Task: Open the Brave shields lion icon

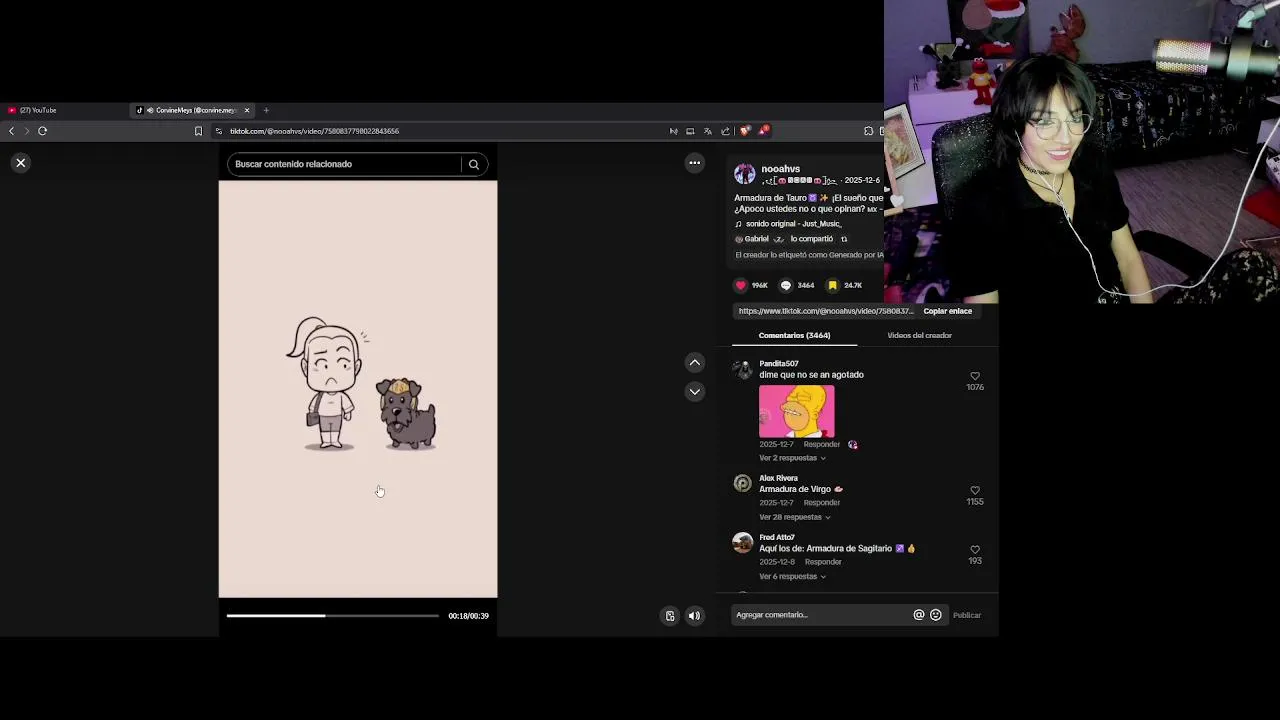Action: click(x=744, y=131)
